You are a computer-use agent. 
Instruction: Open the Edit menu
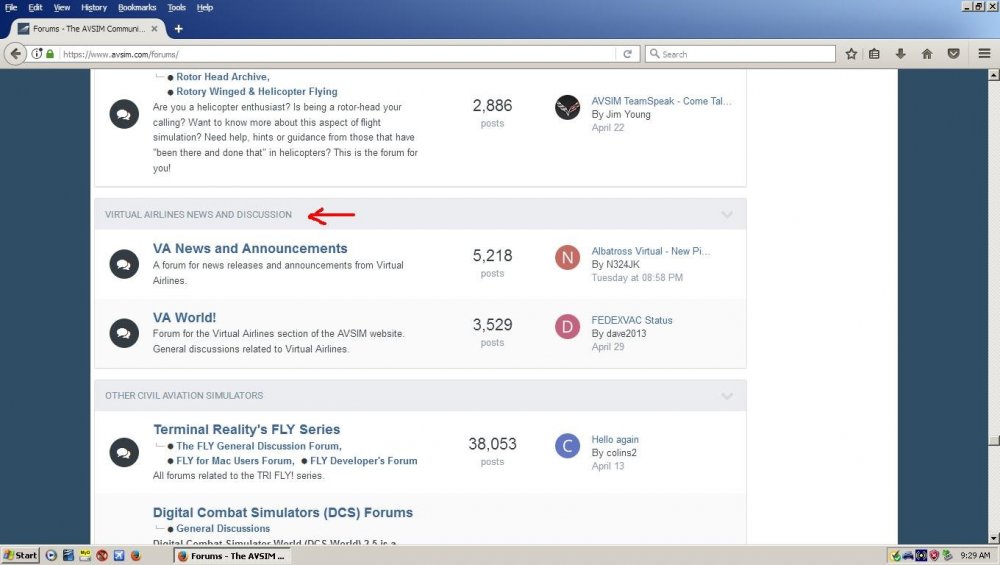[35, 8]
